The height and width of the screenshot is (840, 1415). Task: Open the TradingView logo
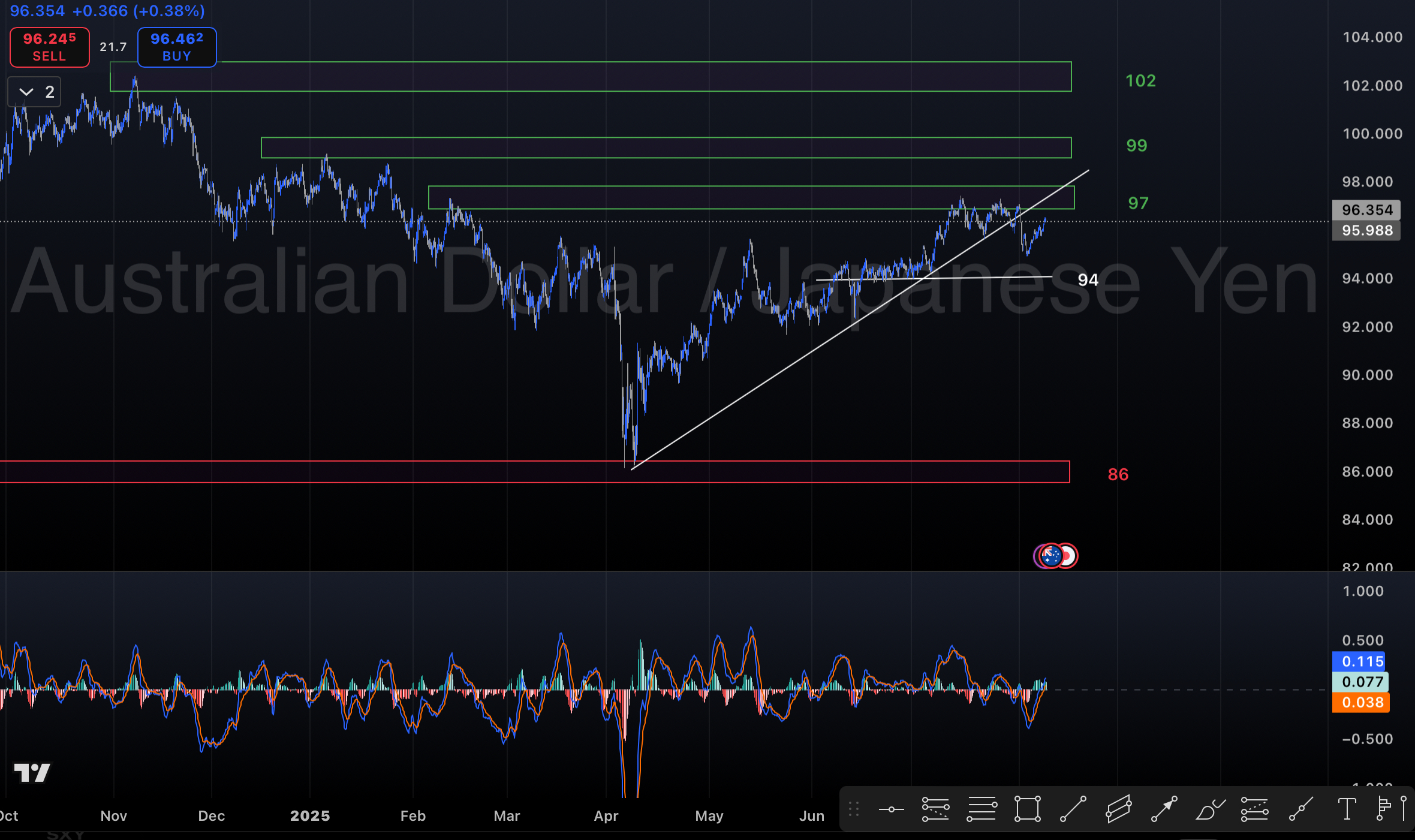[x=32, y=772]
